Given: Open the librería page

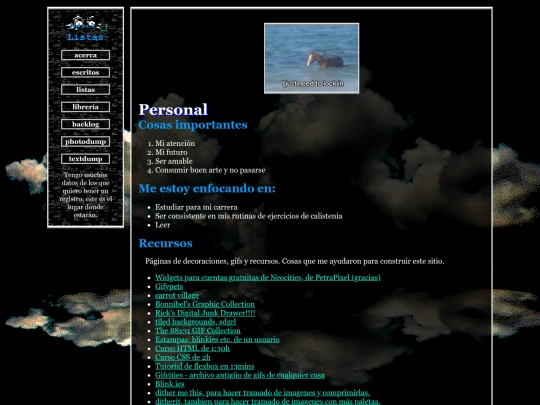Looking at the screenshot, I should click(85, 107).
